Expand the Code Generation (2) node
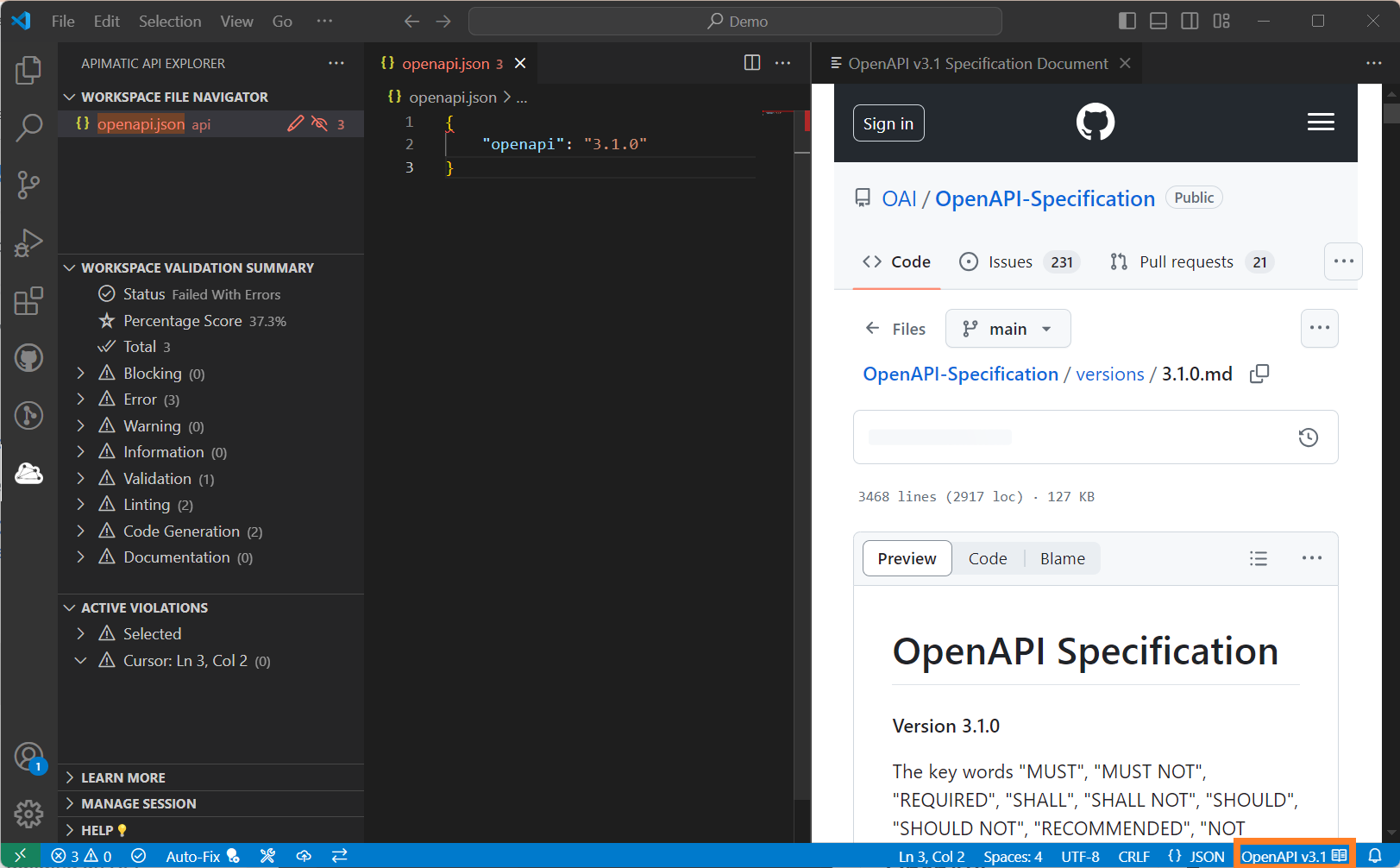The height and width of the screenshot is (868, 1400). [80, 531]
